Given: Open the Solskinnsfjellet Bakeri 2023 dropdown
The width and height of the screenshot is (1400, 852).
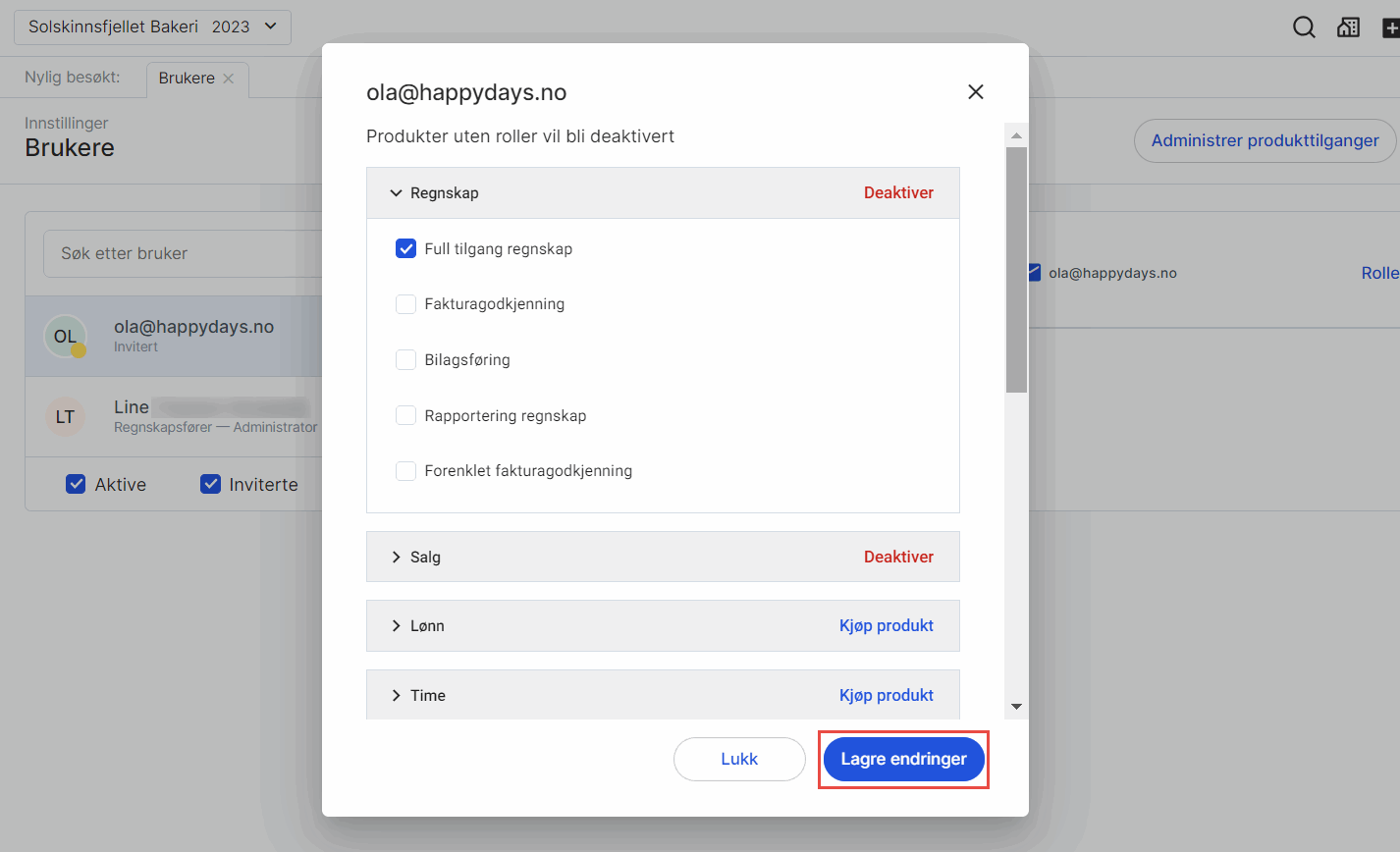Looking at the screenshot, I should pos(152,27).
